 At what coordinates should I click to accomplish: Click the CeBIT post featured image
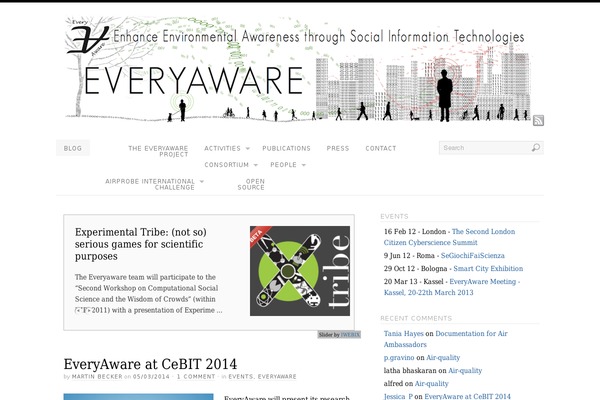[x=138, y=397]
